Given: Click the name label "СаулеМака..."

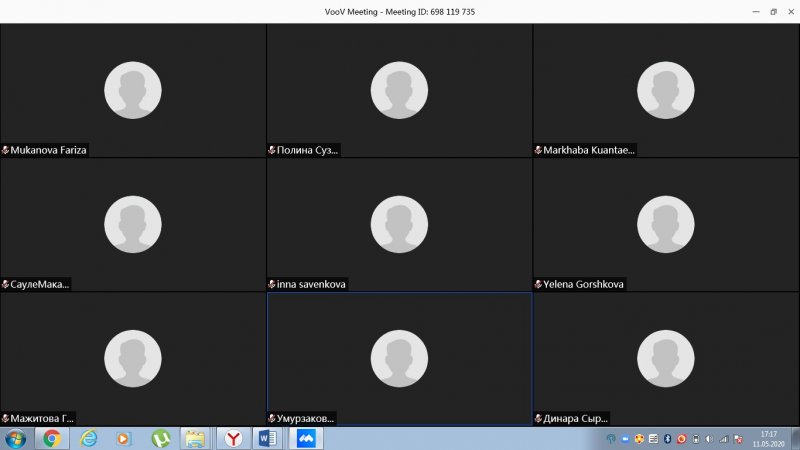Looking at the screenshot, I should (x=40, y=284).
